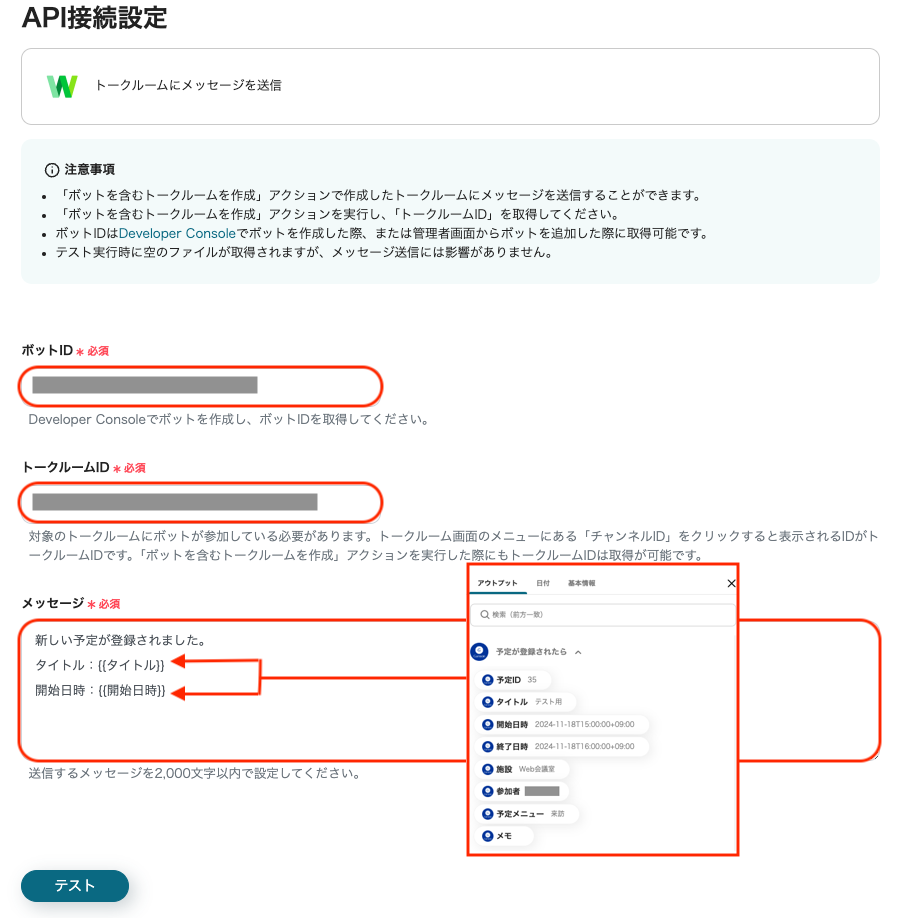The width and height of the screenshot is (902, 918).
Task: Select the 予定ID output item
Action: (x=514, y=680)
